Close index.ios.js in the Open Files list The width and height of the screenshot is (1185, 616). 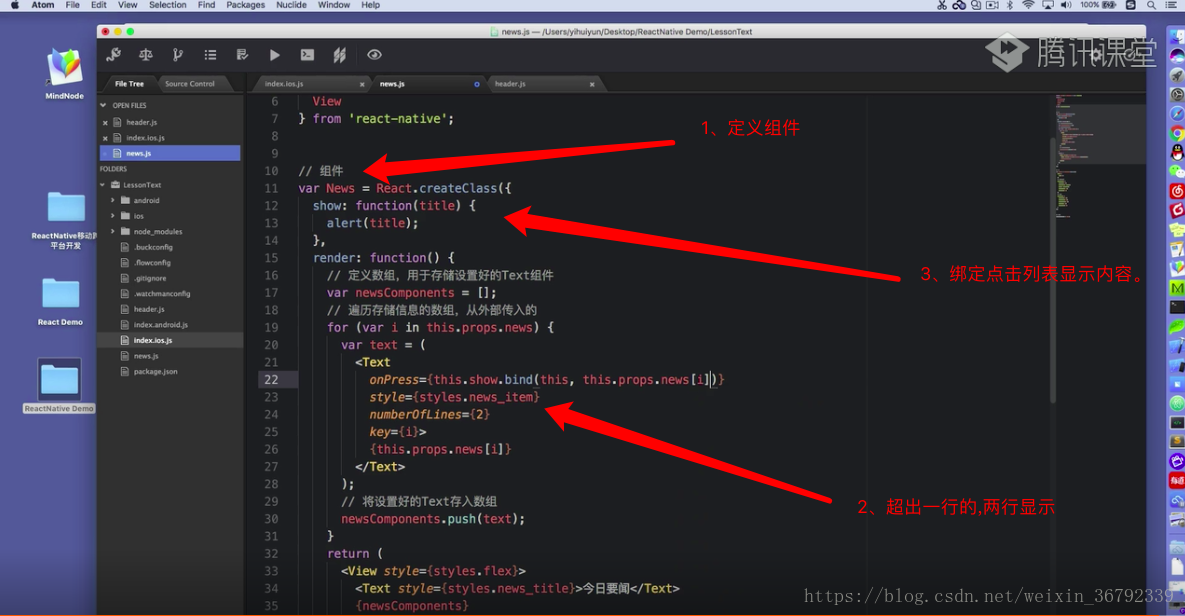point(105,138)
